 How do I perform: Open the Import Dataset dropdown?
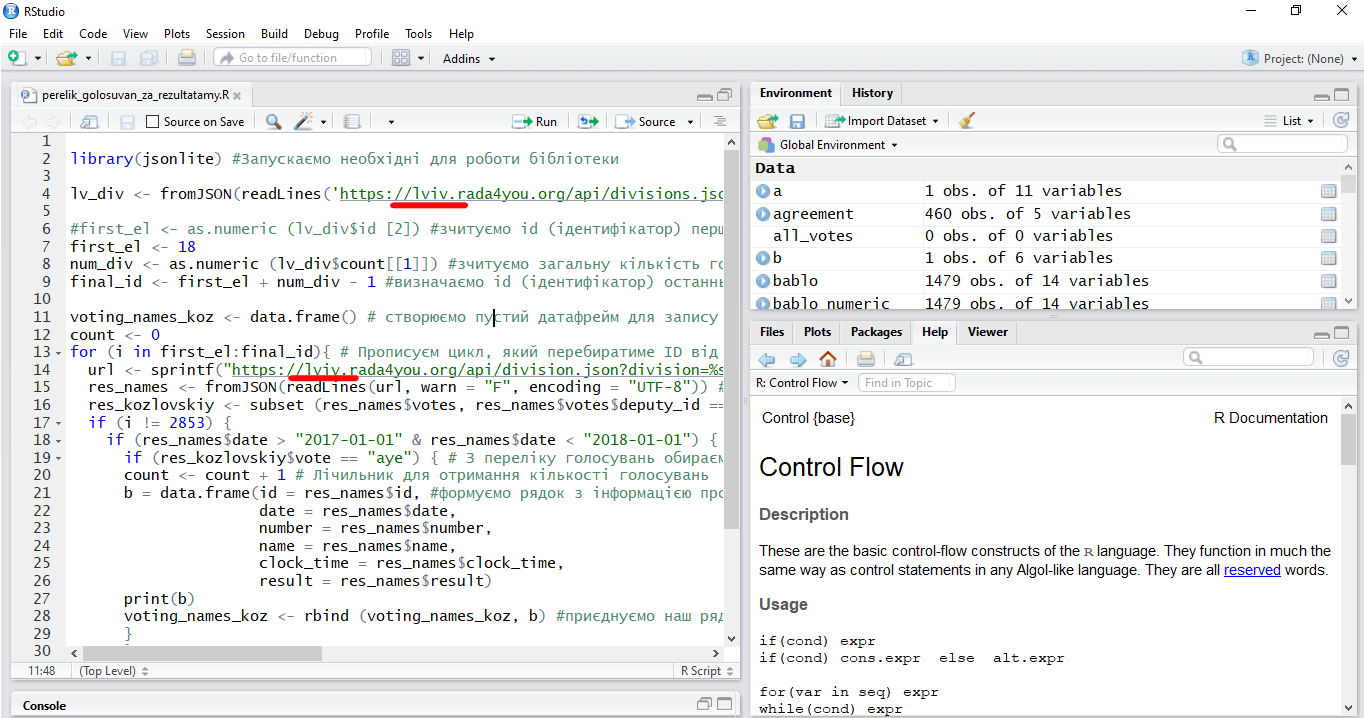point(882,121)
